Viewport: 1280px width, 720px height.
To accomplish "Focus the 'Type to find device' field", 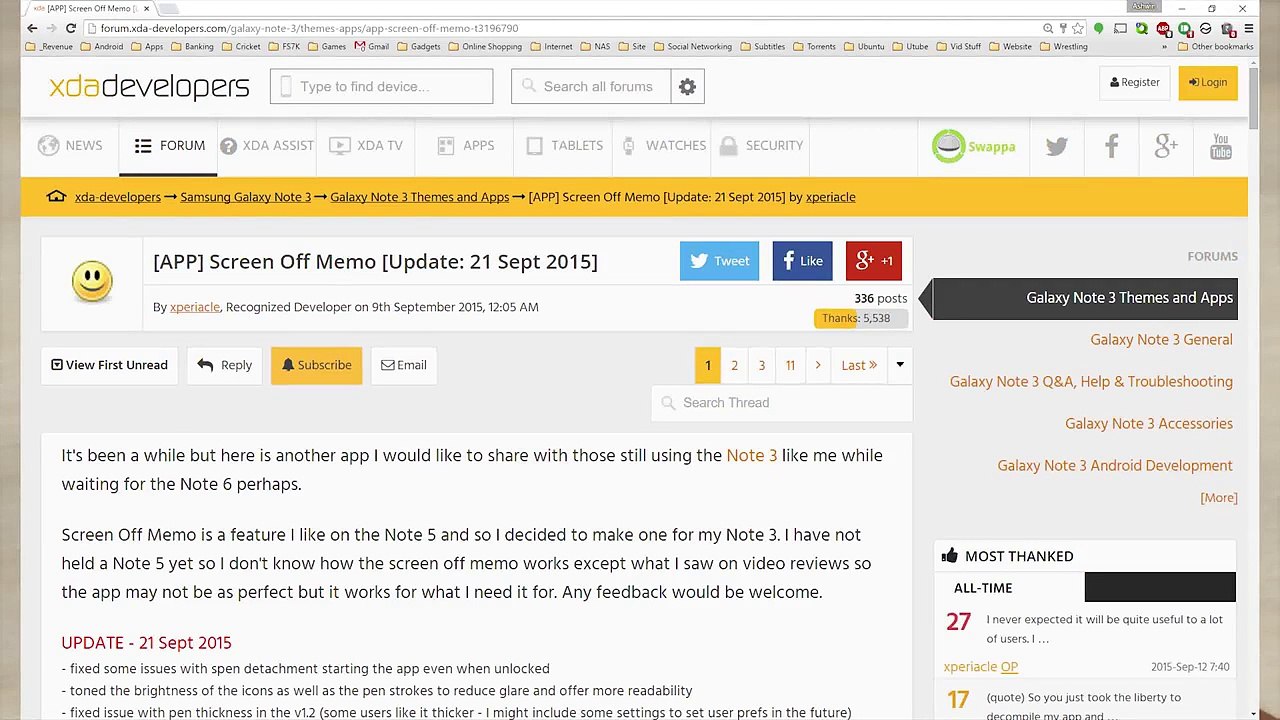I will click(381, 87).
